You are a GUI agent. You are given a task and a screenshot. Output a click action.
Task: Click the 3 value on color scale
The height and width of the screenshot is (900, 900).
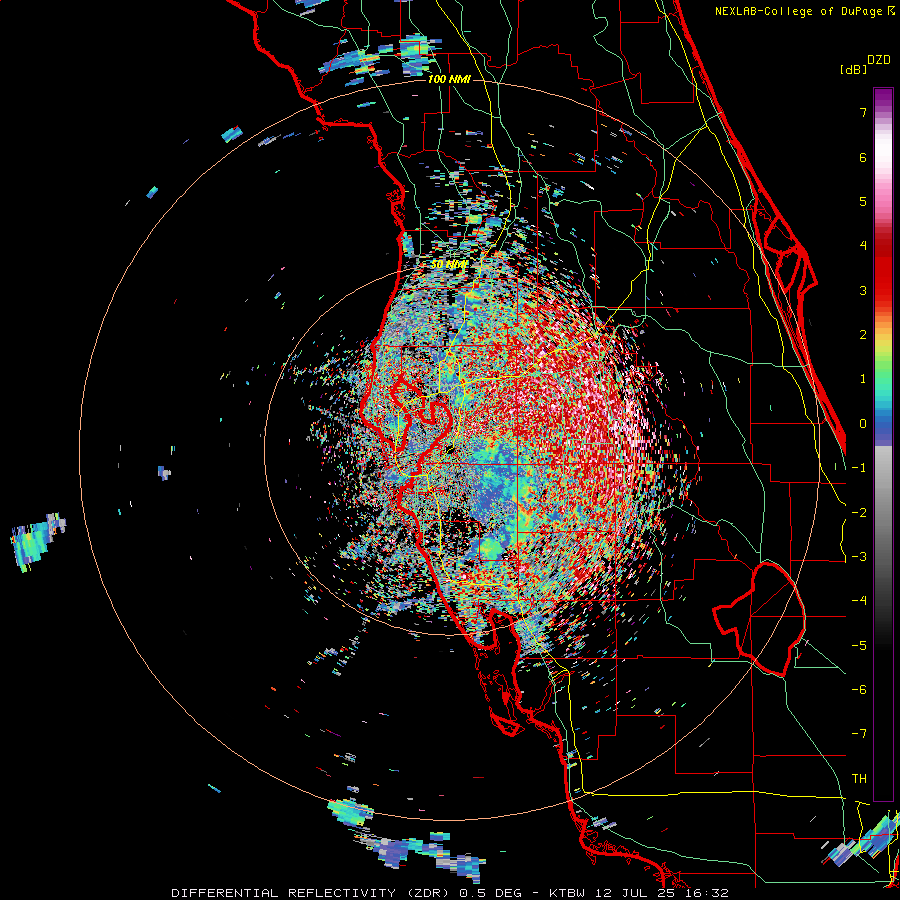coord(863,290)
